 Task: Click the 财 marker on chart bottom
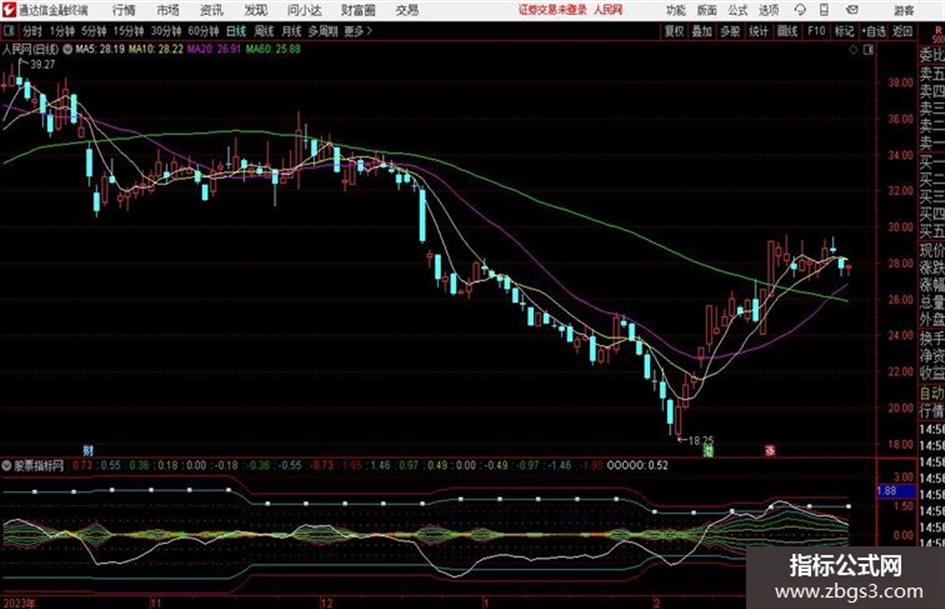[x=88, y=450]
